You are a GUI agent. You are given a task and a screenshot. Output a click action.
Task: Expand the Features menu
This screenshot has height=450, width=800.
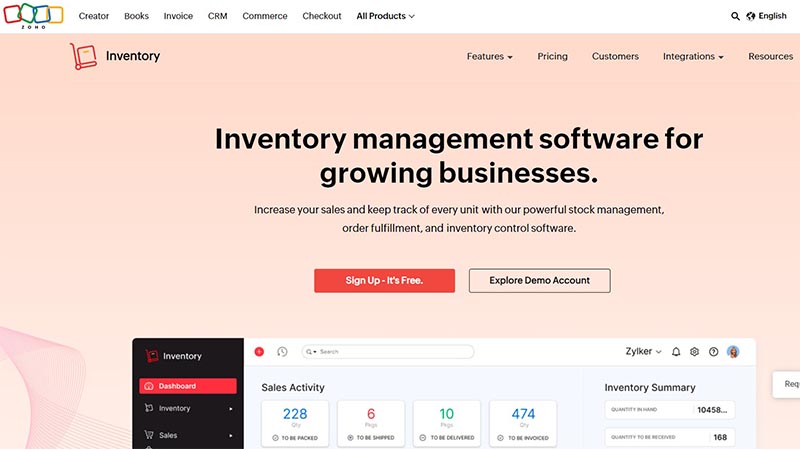click(x=489, y=56)
